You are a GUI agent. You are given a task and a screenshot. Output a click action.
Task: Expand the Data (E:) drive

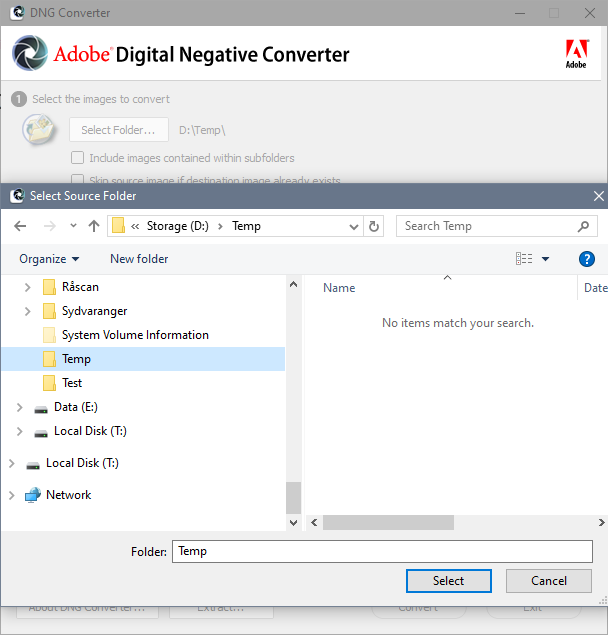[x=19, y=407]
